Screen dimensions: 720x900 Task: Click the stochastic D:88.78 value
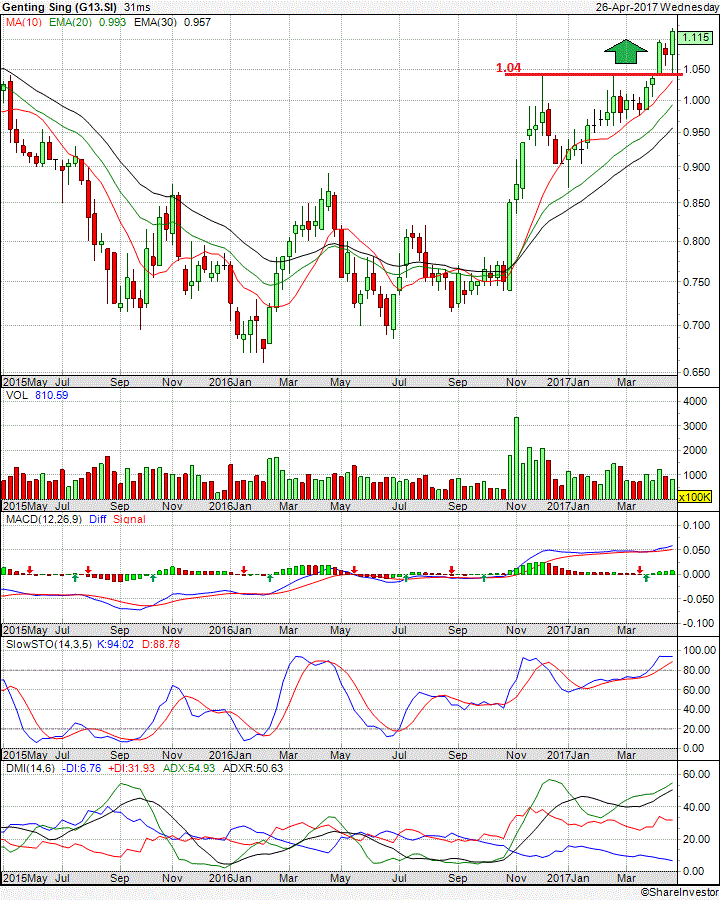coord(160,644)
